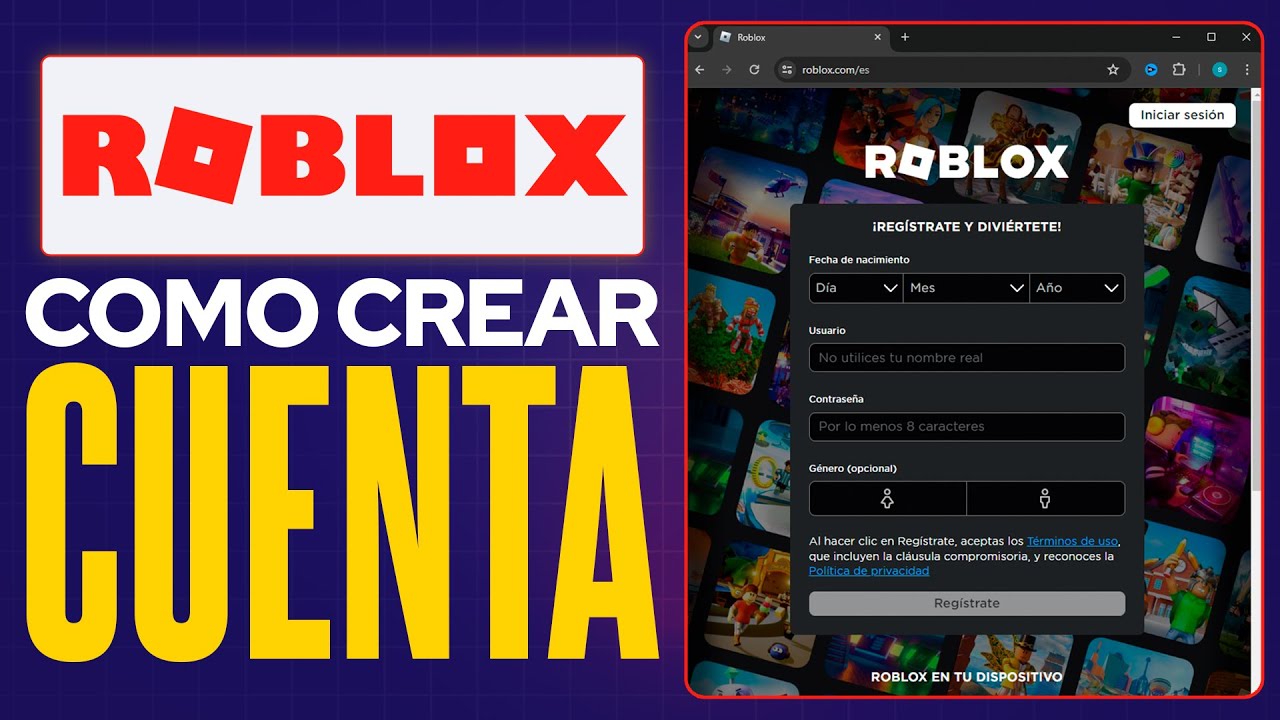Open the Extensions puzzle-piece menu
This screenshot has width=1280, height=720.
click(1179, 70)
